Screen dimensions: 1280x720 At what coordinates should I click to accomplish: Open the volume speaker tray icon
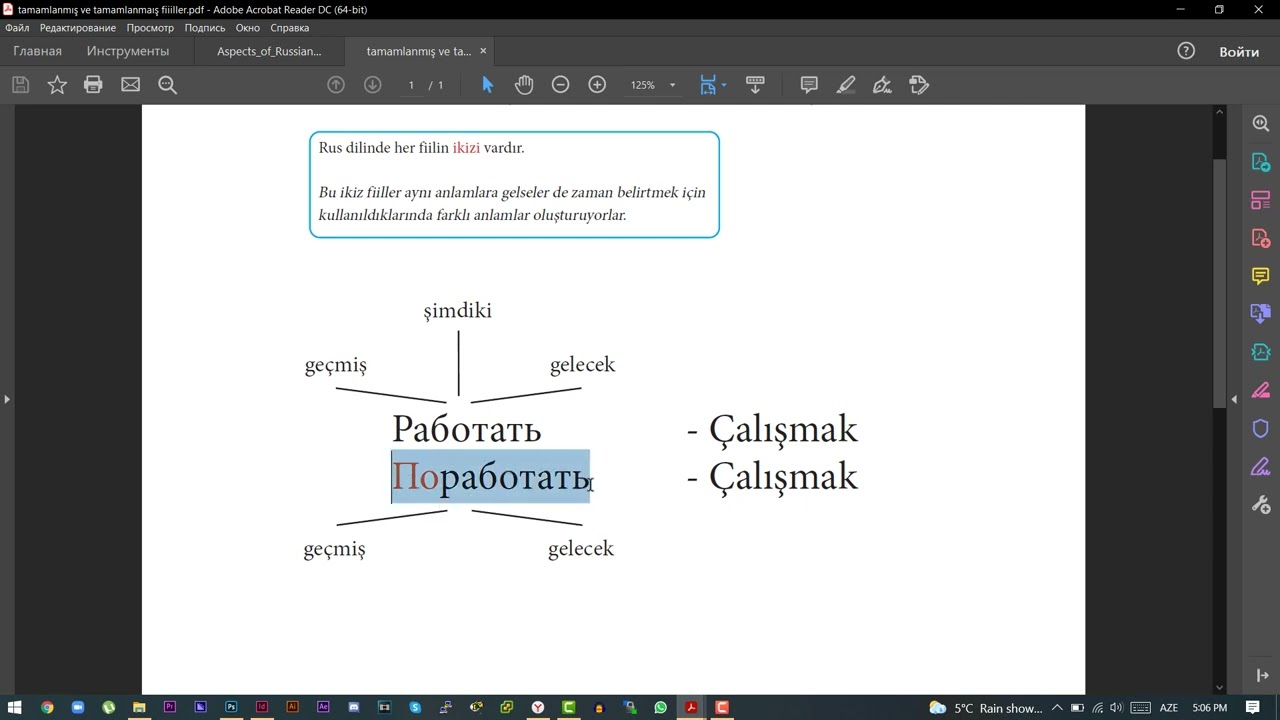(x=1116, y=708)
